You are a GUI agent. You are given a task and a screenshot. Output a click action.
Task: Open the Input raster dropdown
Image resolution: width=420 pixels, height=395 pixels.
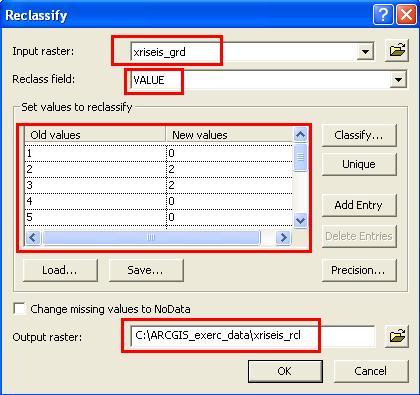pyautogui.click(x=365, y=52)
